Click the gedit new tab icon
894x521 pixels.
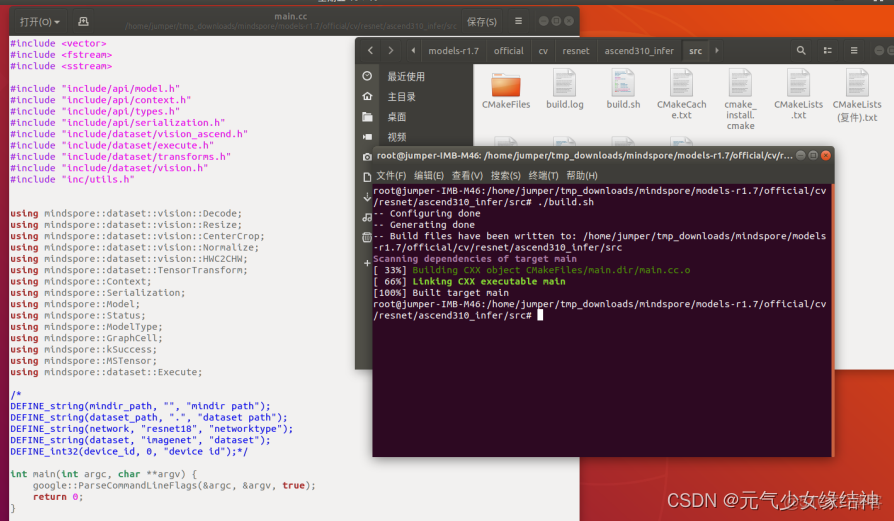coord(82,21)
